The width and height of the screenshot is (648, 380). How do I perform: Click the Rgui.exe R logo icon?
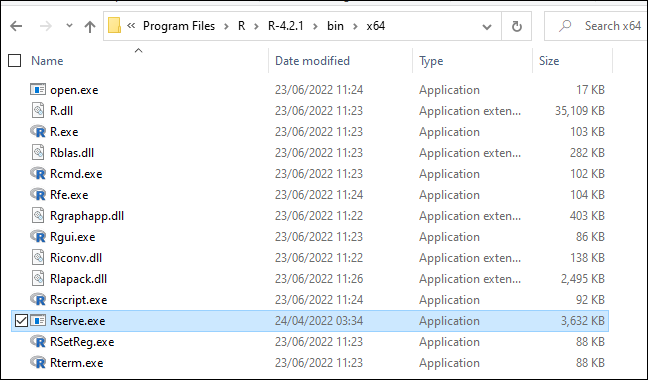click(x=38, y=237)
